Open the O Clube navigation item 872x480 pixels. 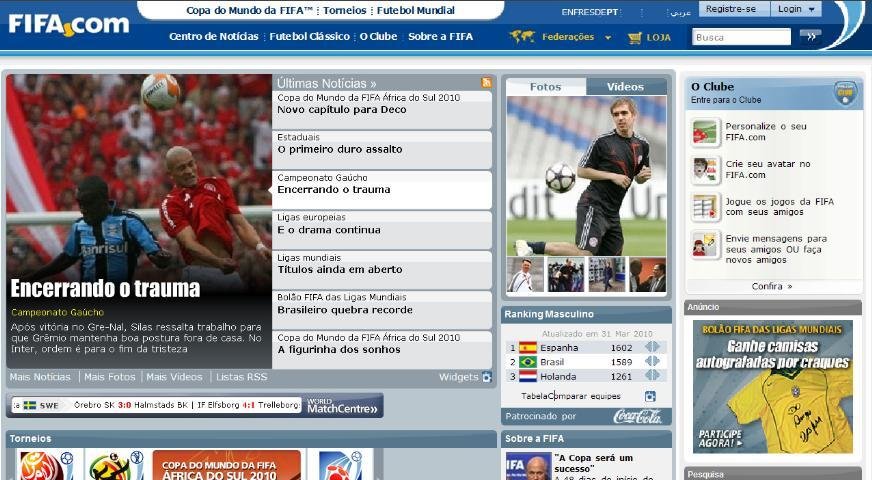tap(378, 37)
